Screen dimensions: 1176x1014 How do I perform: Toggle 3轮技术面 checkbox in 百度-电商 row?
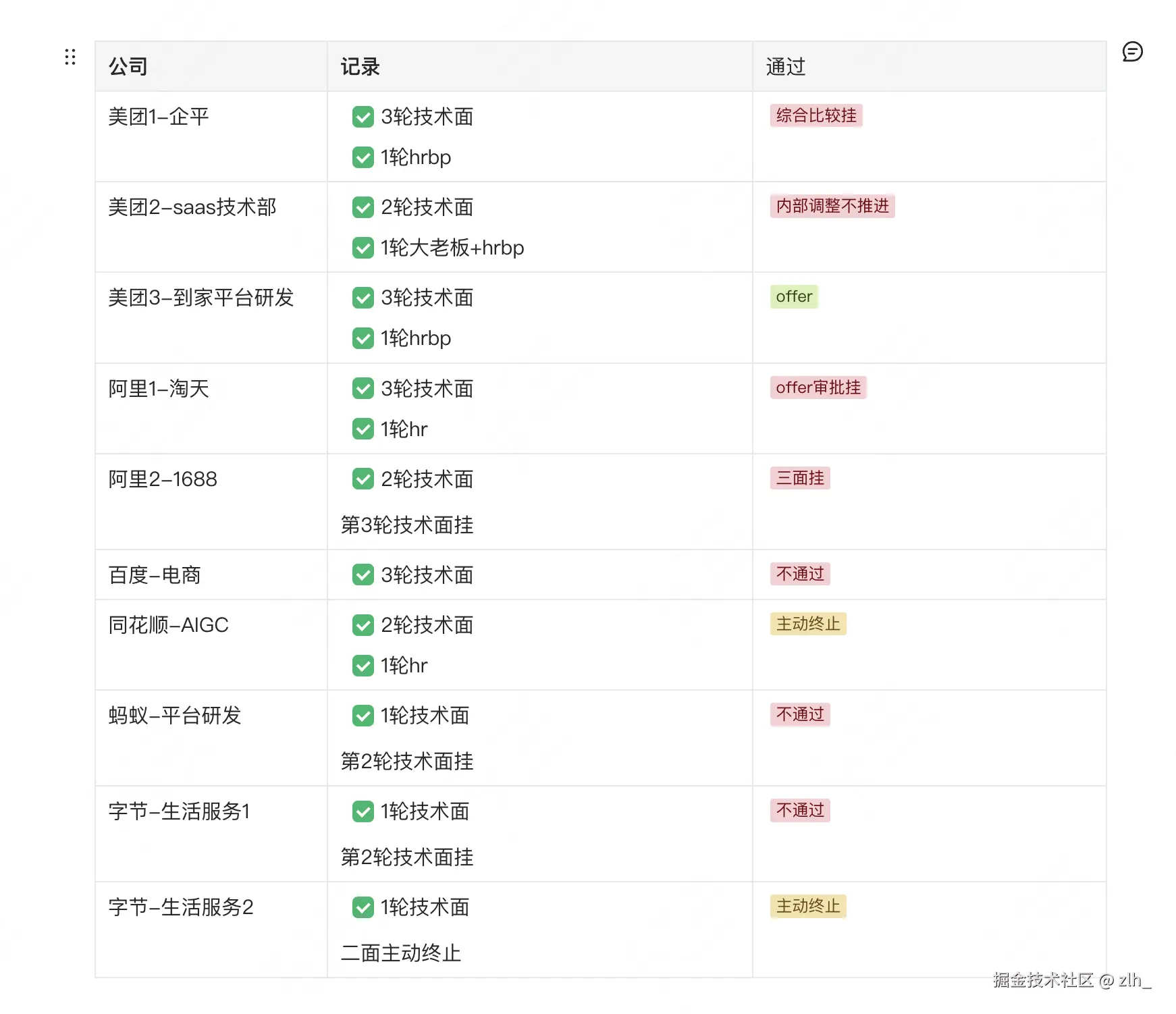tap(363, 575)
